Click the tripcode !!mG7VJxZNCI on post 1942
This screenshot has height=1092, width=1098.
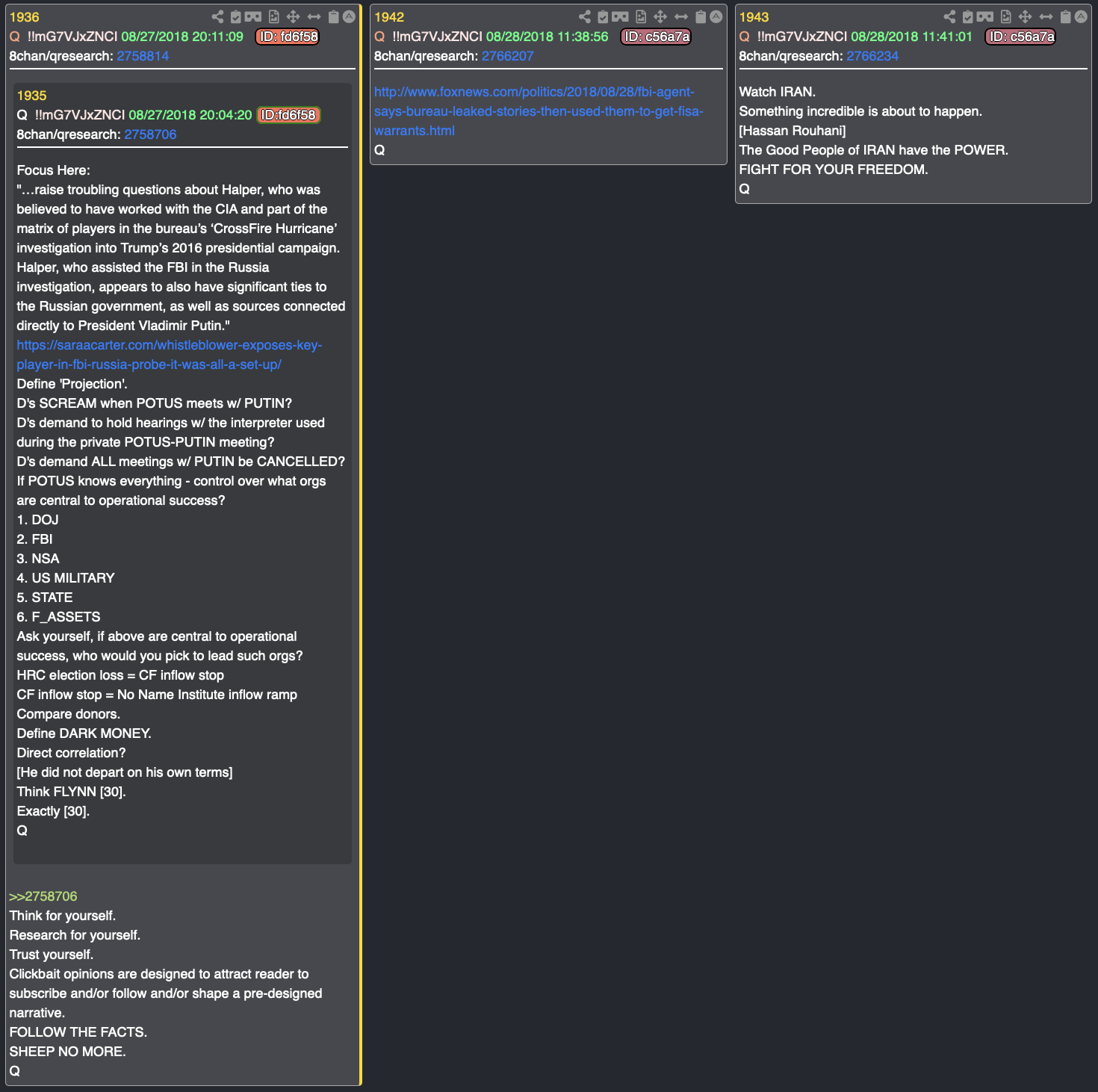[438, 37]
